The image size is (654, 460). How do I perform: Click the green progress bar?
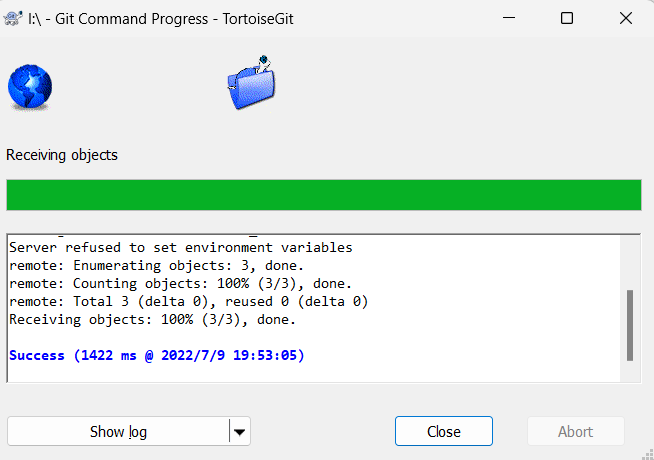(x=323, y=195)
